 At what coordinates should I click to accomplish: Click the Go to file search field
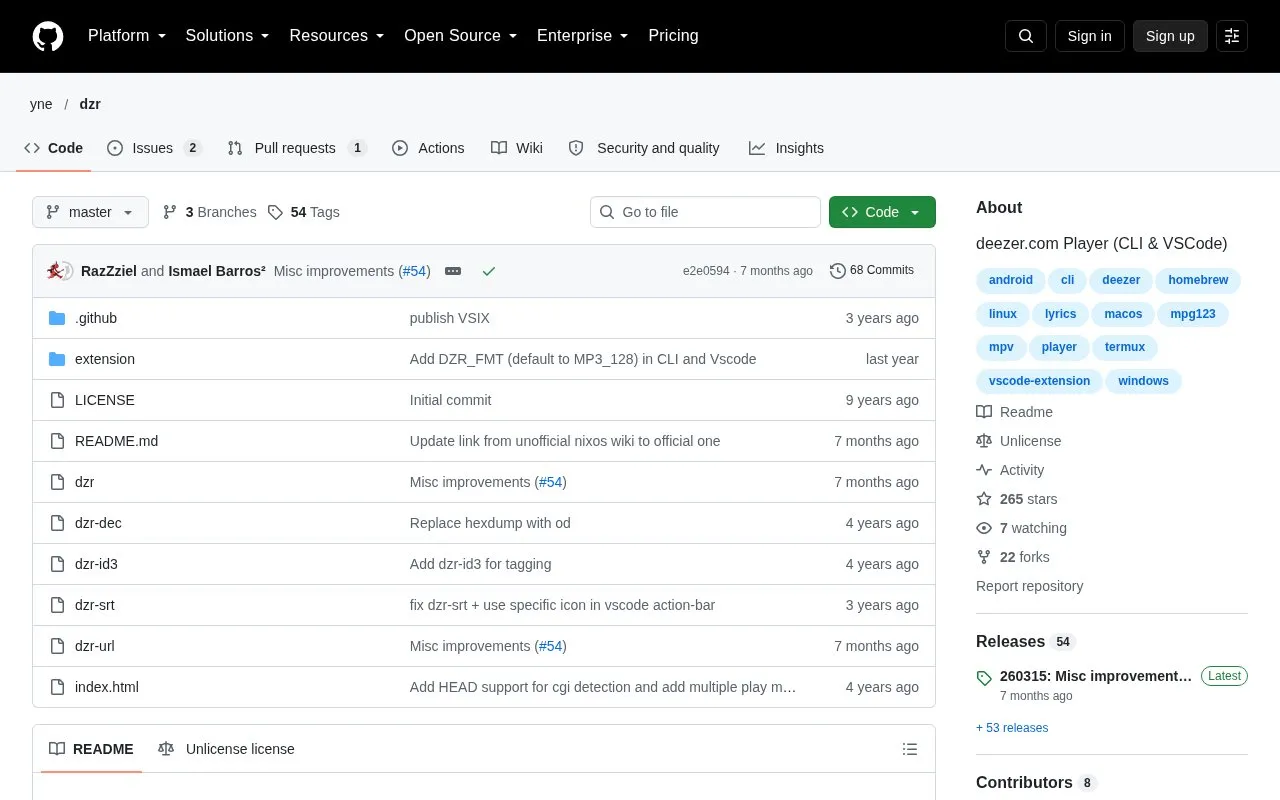(705, 212)
